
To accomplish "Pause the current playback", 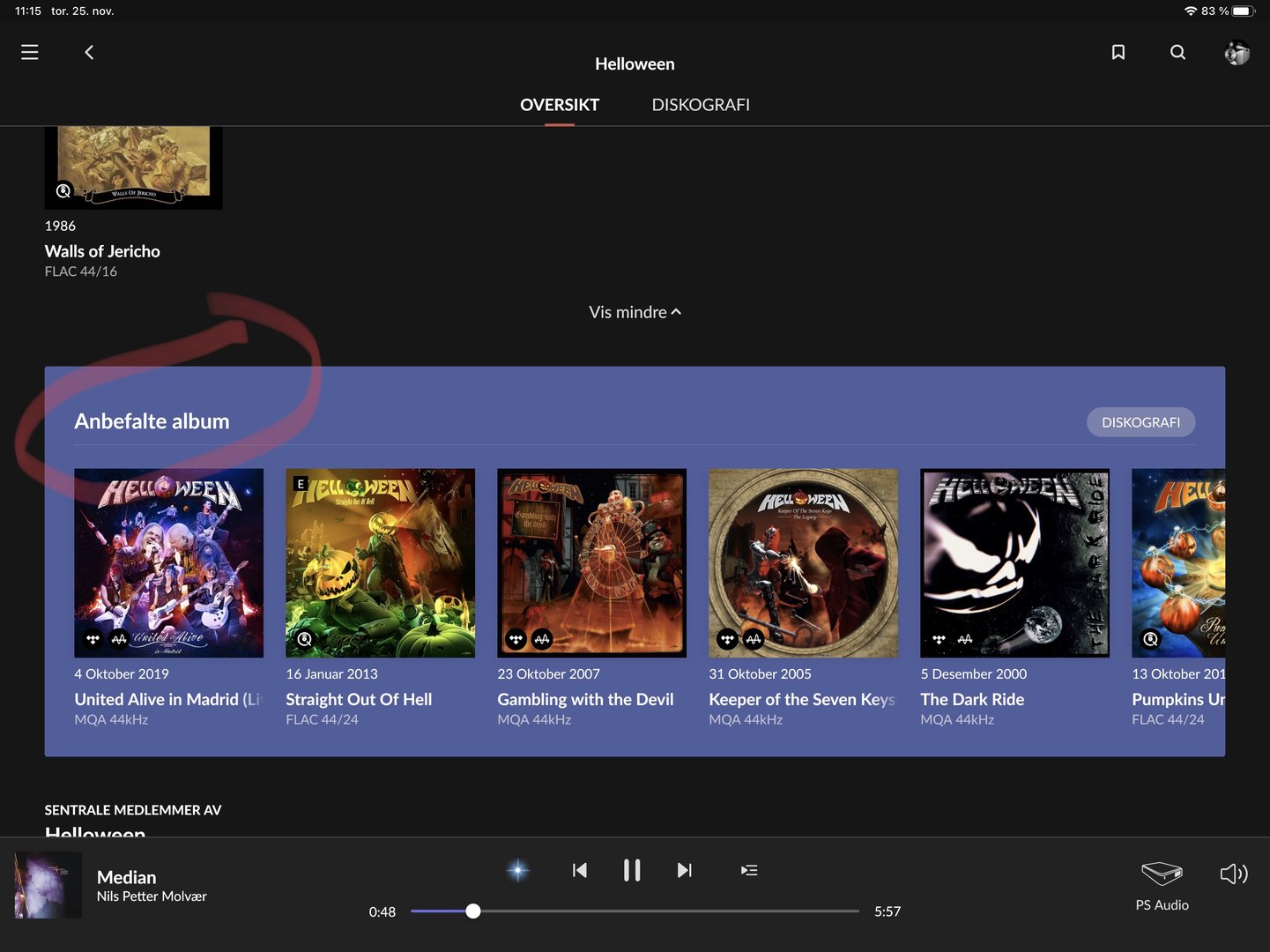I will 632,871.
